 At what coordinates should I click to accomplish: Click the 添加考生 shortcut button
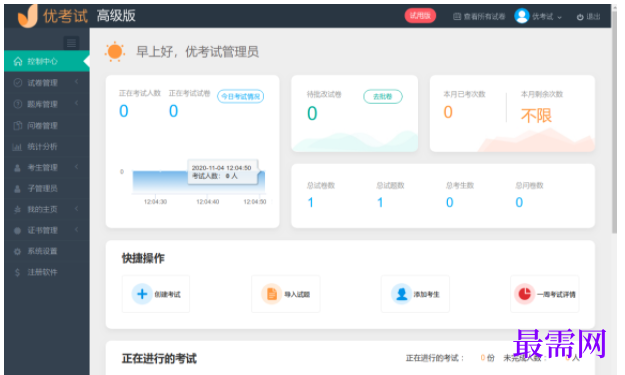coord(415,294)
